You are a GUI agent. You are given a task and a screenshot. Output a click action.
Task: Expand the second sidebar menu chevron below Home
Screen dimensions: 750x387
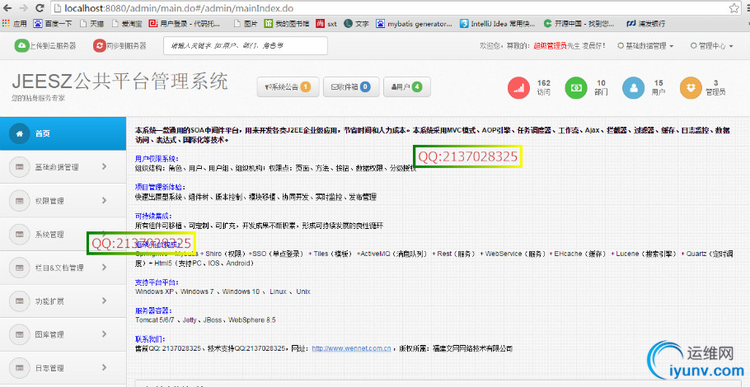tap(104, 200)
